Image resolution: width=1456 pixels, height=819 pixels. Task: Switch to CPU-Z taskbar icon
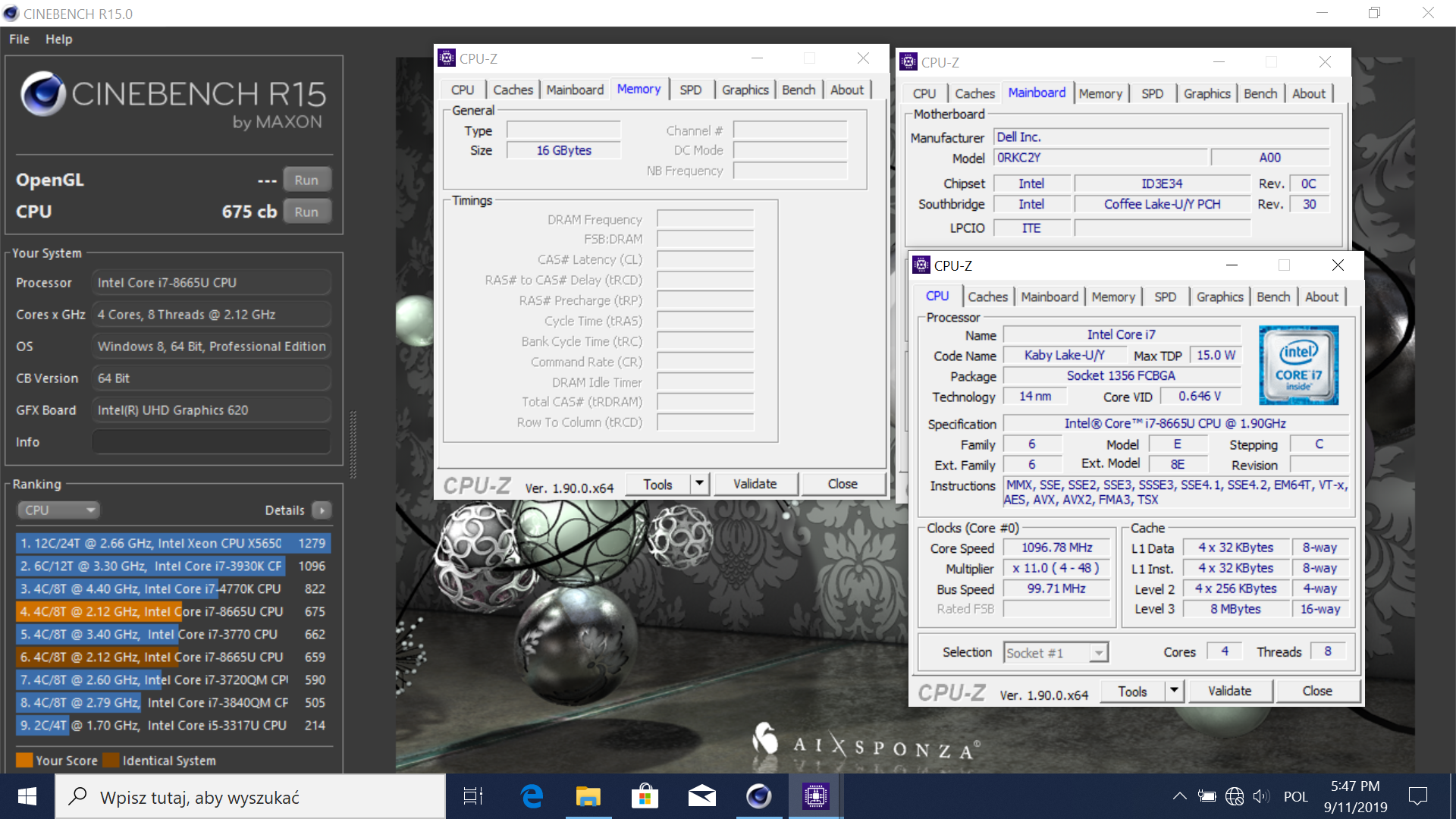815,796
